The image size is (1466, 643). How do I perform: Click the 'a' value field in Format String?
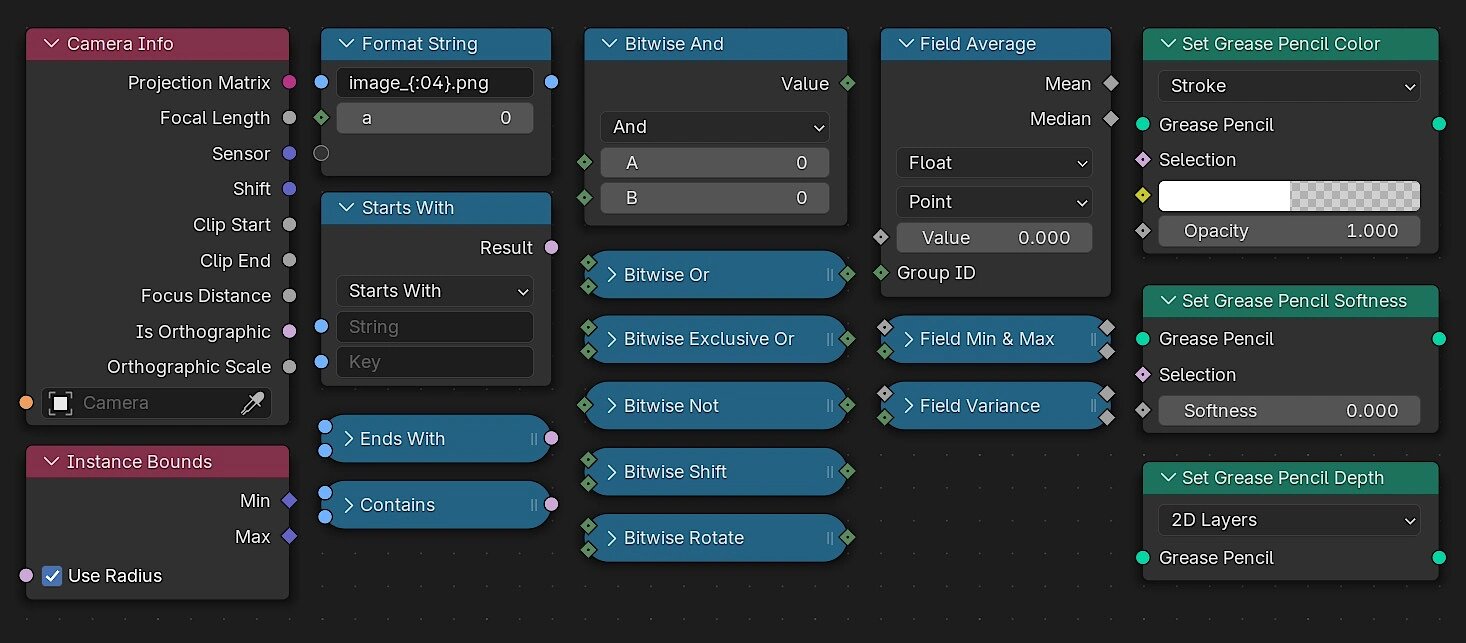435,118
